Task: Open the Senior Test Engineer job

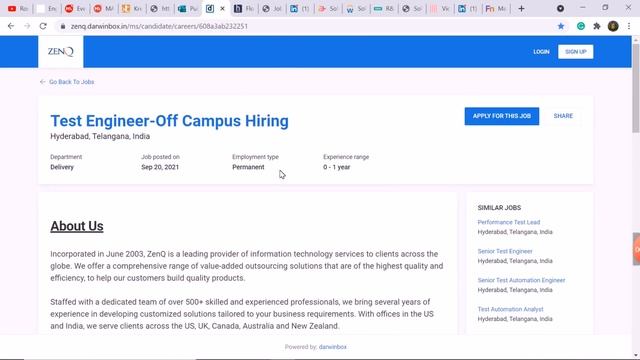Action: click(x=505, y=251)
